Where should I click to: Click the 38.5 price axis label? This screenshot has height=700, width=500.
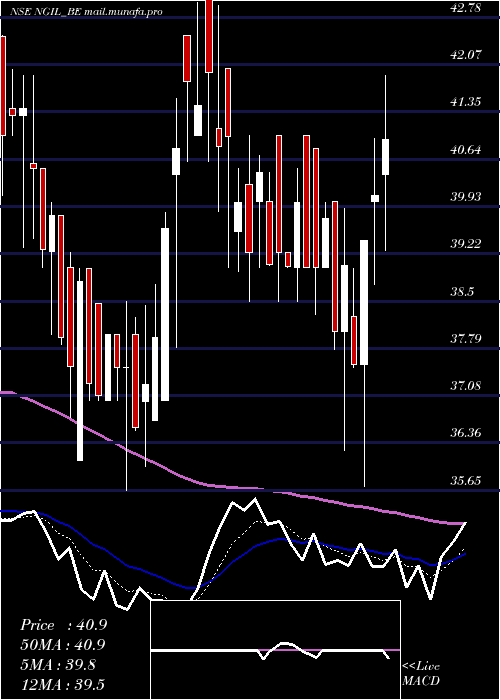point(462,292)
